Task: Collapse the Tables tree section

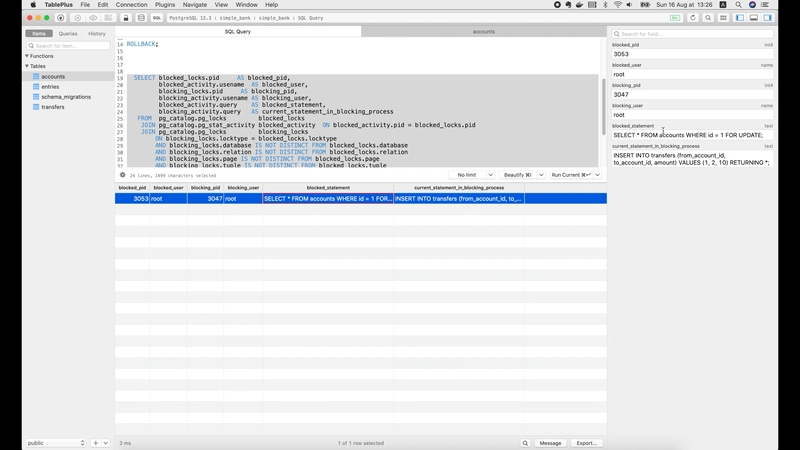Action: [27, 66]
